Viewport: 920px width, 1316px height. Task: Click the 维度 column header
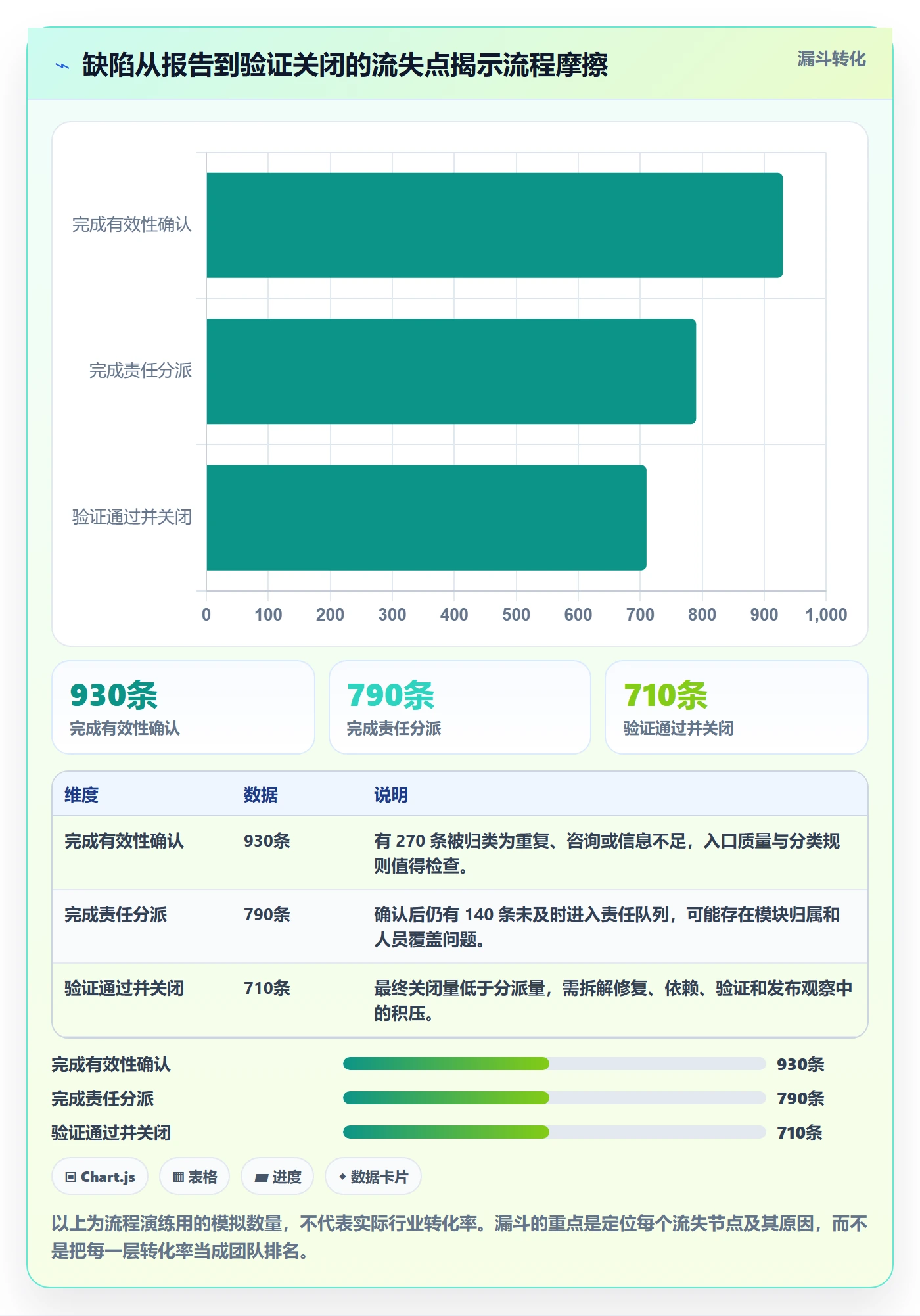81,795
